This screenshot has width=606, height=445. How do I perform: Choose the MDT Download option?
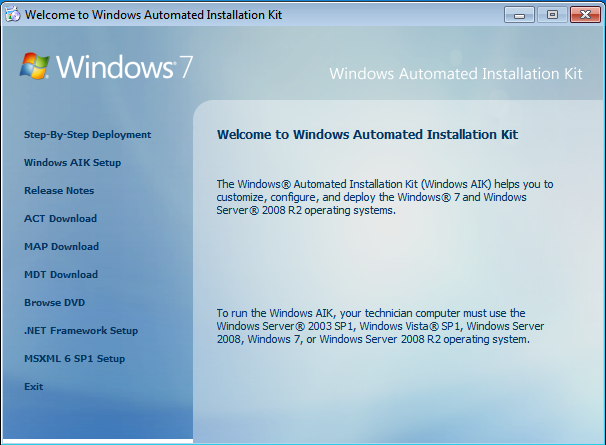[x=61, y=275]
